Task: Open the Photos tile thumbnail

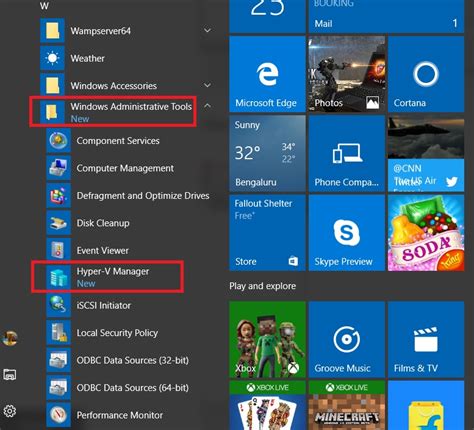Action: [x=347, y=74]
